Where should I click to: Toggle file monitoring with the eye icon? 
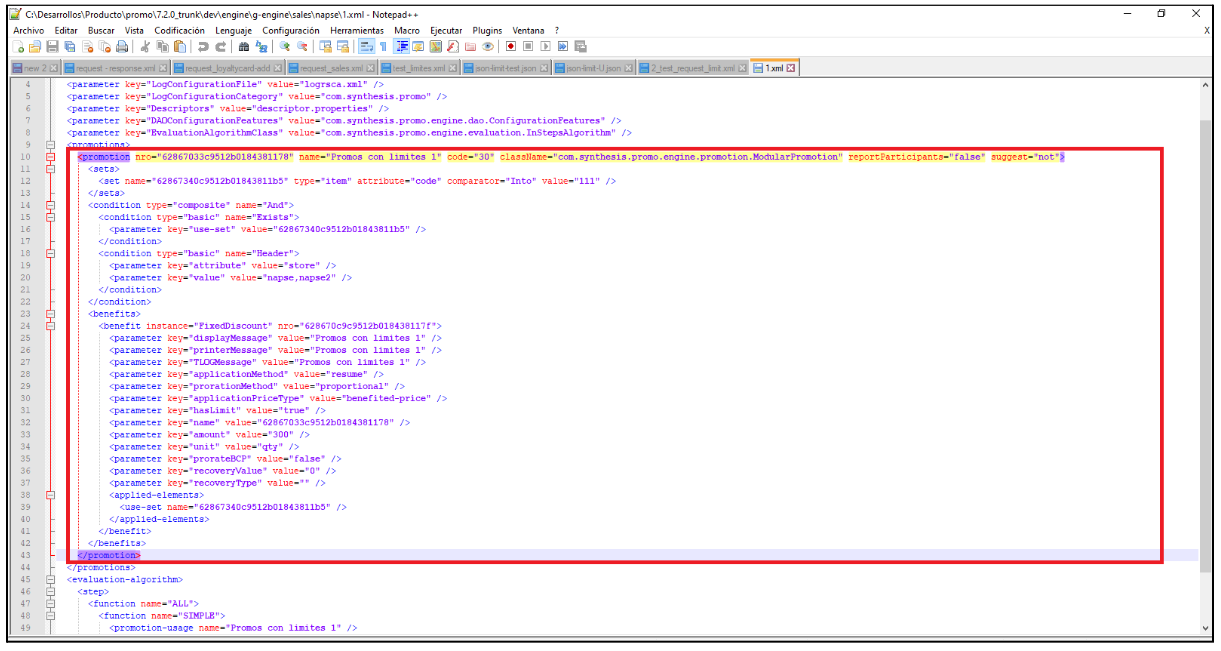(x=487, y=47)
